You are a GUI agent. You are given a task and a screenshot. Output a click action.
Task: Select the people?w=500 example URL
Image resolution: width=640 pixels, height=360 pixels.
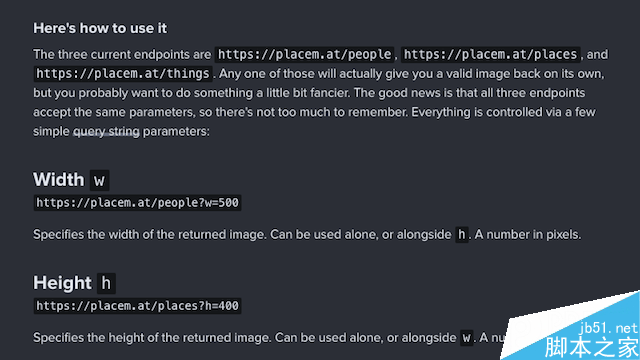coord(137,203)
